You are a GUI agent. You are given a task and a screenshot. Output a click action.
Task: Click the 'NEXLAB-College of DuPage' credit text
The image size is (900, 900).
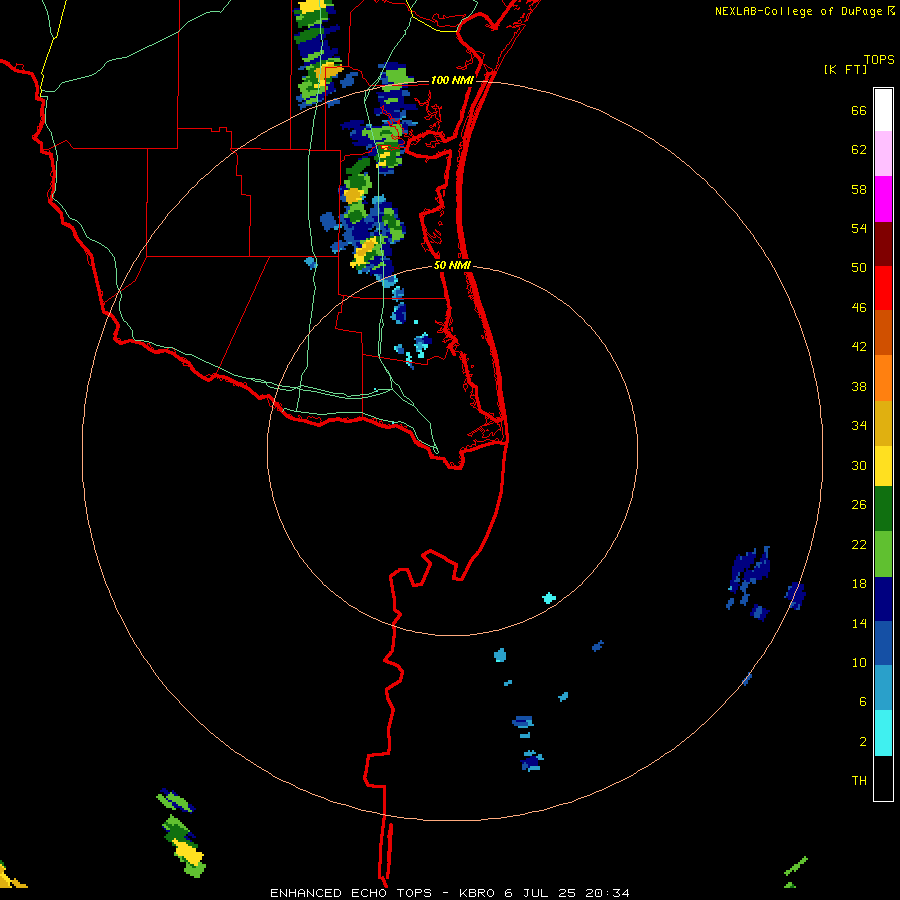[798, 11]
